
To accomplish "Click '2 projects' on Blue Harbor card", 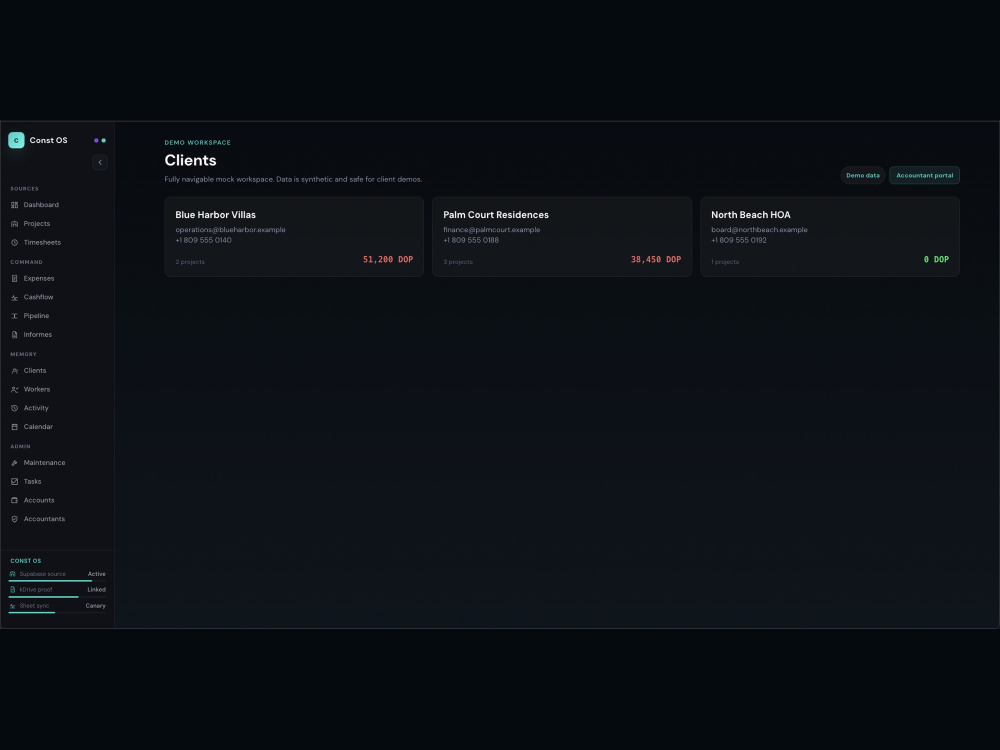I will pyautogui.click(x=190, y=262).
